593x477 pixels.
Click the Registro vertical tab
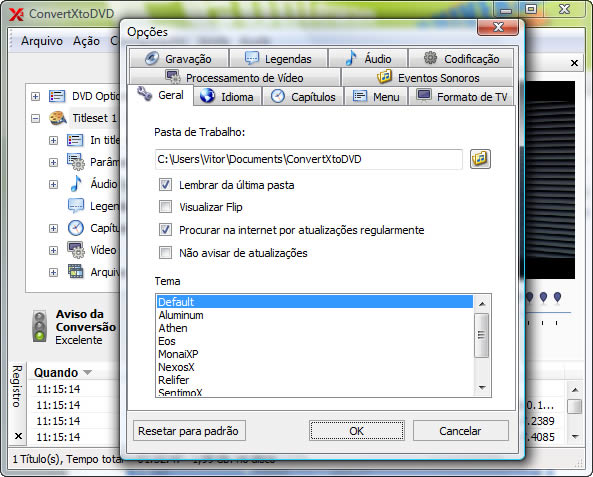pyautogui.click(x=17, y=386)
